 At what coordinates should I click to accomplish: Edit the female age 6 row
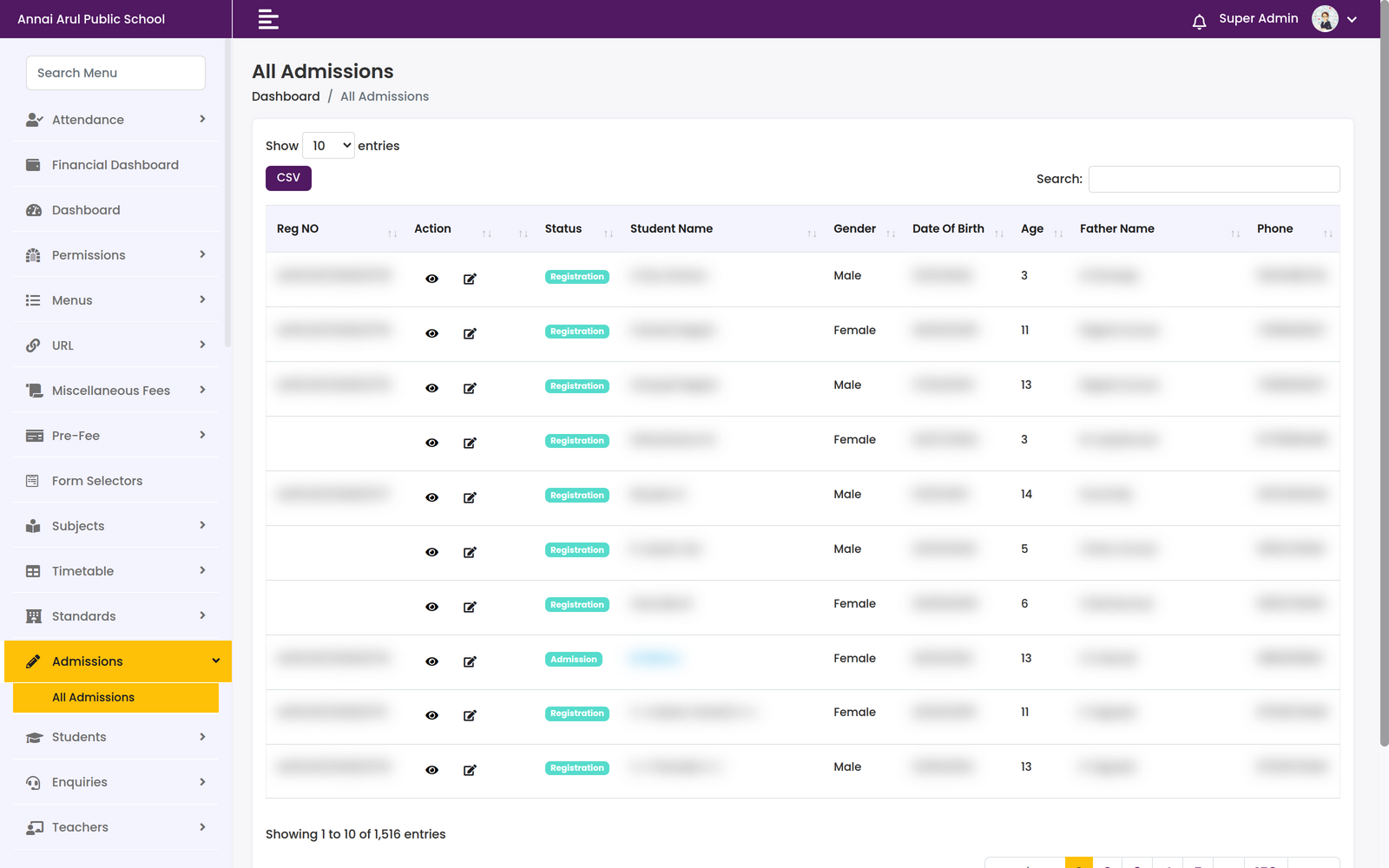tap(470, 607)
